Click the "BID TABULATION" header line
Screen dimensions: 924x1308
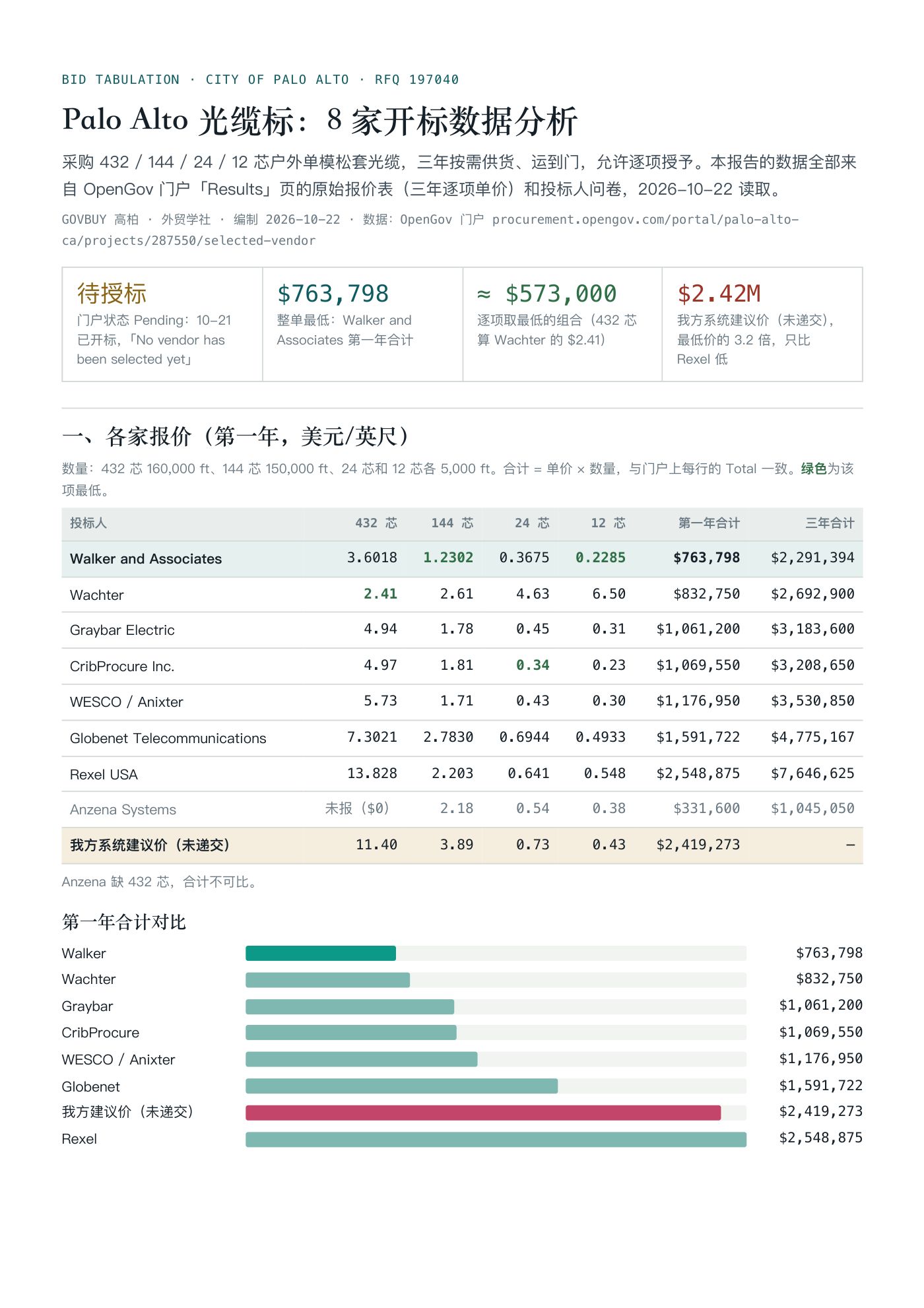click(260, 80)
